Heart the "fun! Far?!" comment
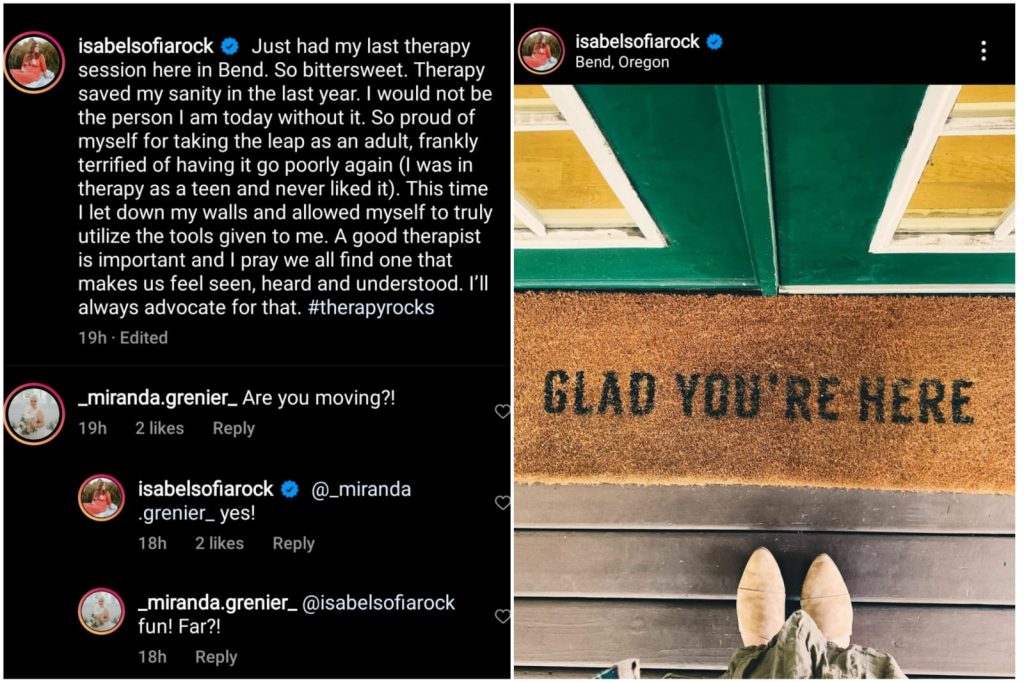Viewport: 1024px width, 682px height. (502, 616)
